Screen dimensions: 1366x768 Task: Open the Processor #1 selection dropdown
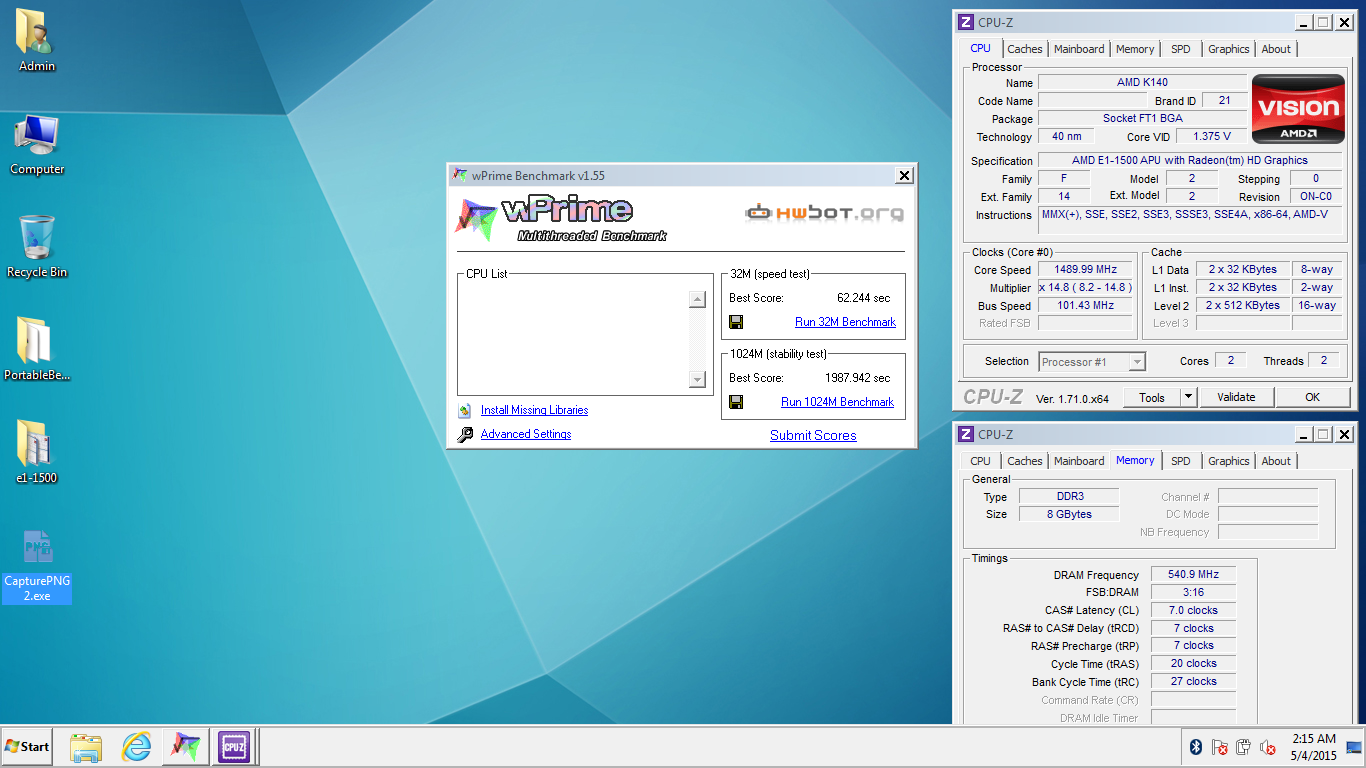point(1092,362)
